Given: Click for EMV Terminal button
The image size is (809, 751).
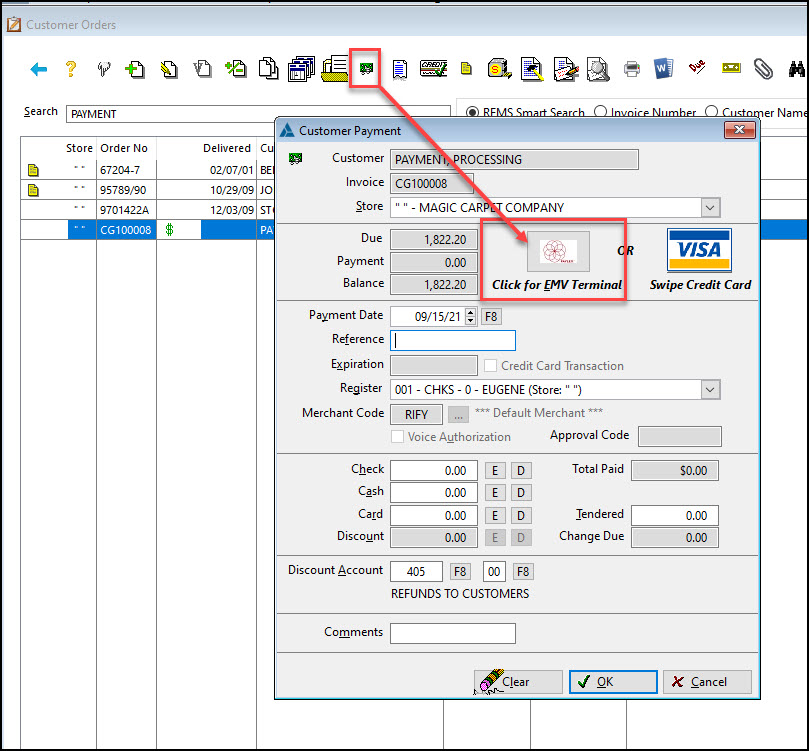Looking at the screenshot, I should pyautogui.click(x=557, y=251).
